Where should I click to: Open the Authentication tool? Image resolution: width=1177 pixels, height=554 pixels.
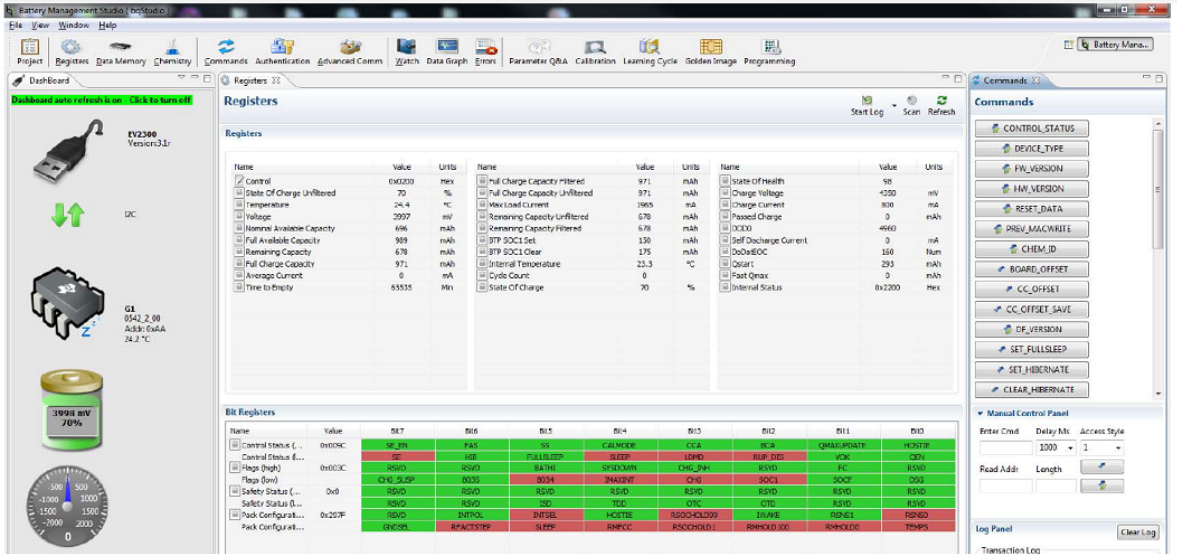[282, 52]
